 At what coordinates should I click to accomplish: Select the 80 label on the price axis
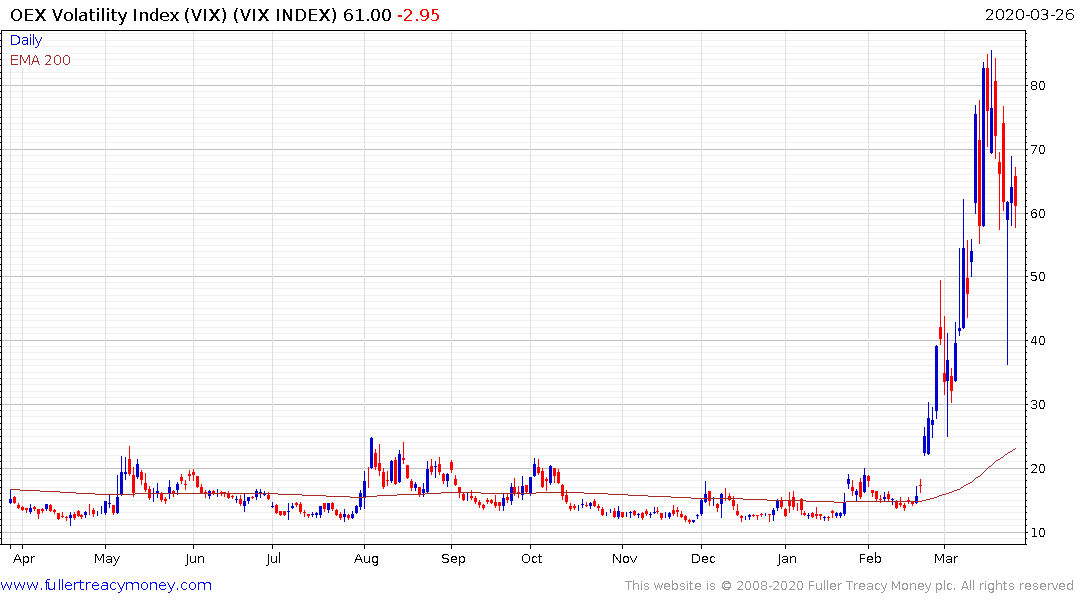pos(1037,86)
